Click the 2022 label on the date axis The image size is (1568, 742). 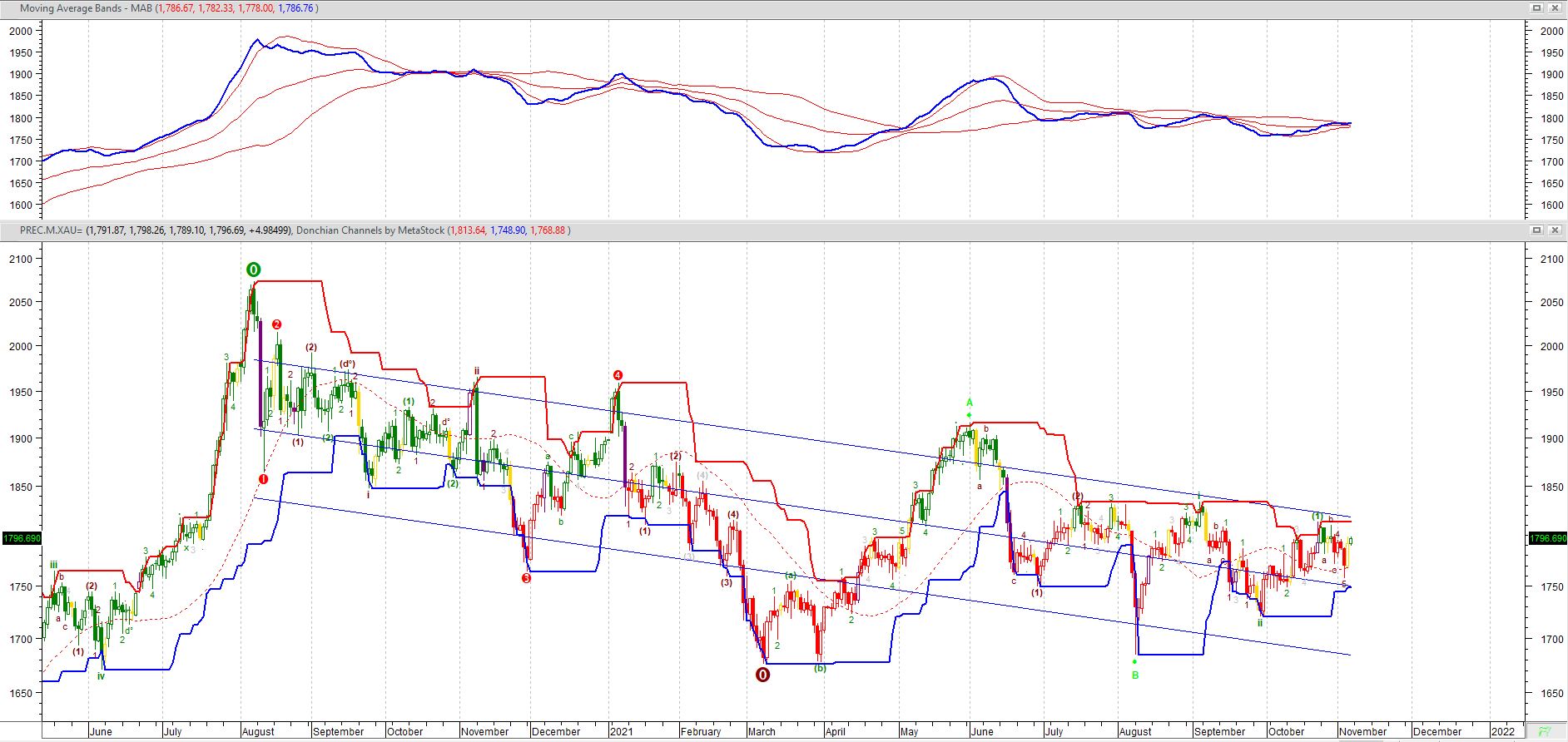pos(1503,732)
